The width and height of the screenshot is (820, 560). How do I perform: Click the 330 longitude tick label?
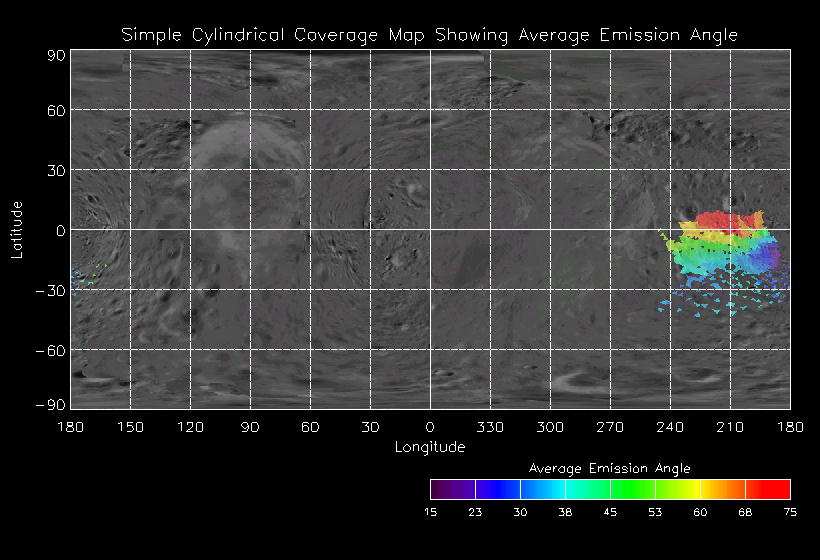pos(490,427)
